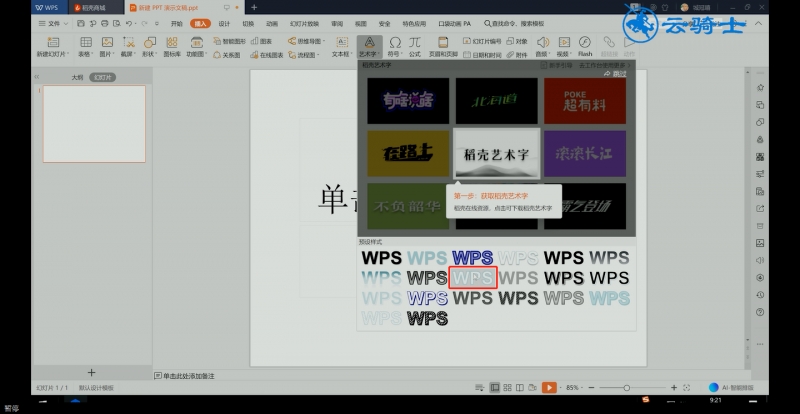The image size is (800, 414).
Task: Click 单击此处添加备注 notes area
Action: tap(184, 376)
